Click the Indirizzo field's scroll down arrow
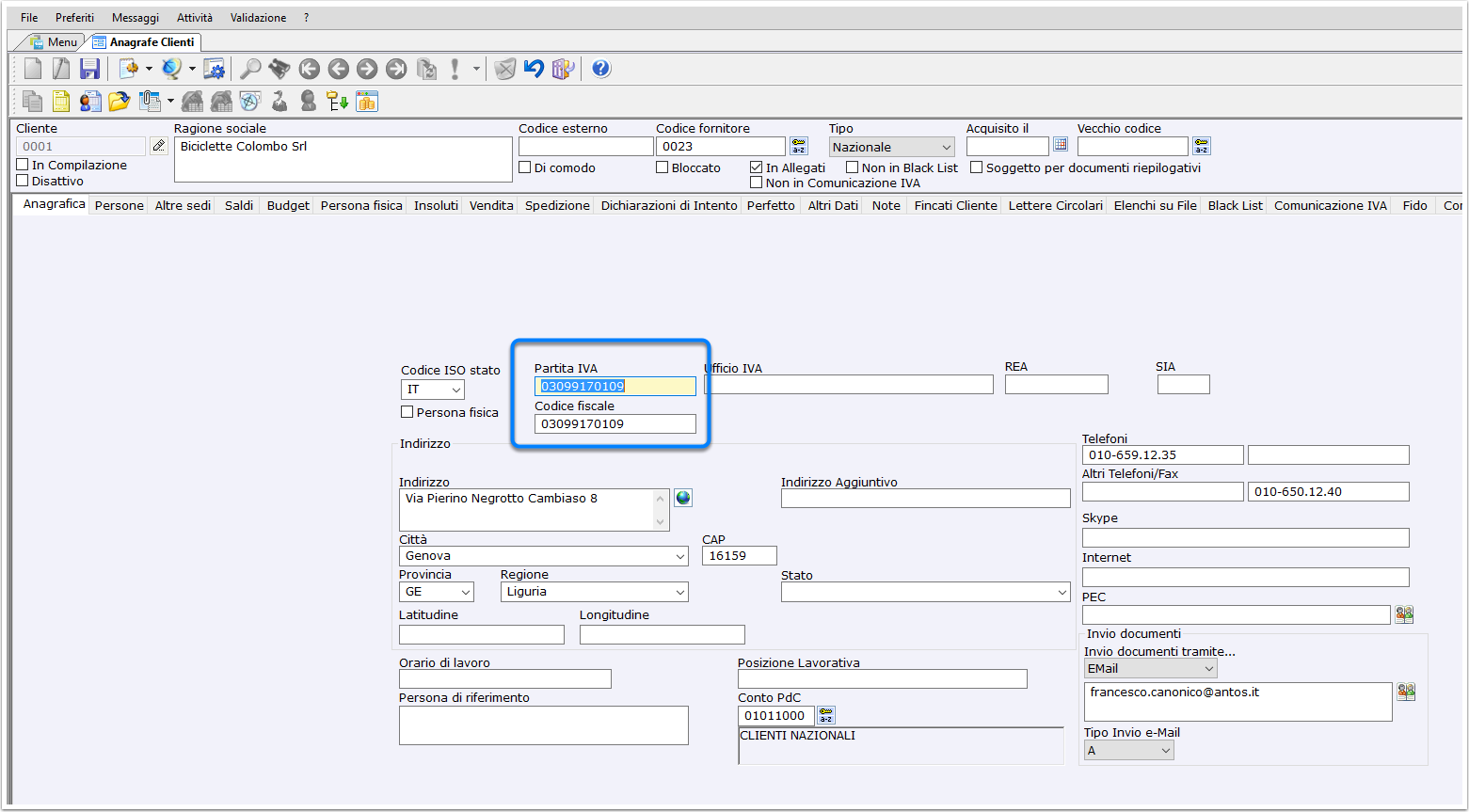Screen dimensions: 1469x812 pyautogui.click(x=660, y=521)
